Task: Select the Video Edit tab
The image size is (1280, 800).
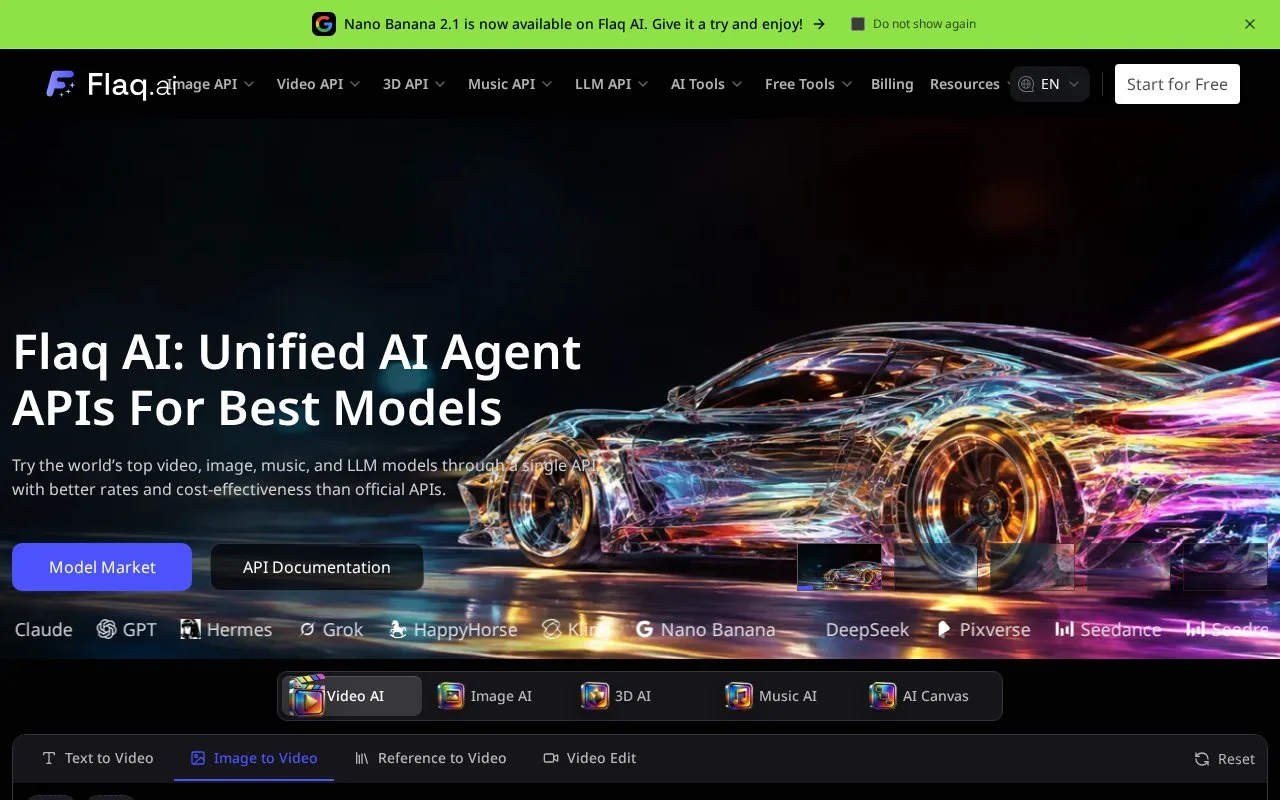Action: coord(589,758)
